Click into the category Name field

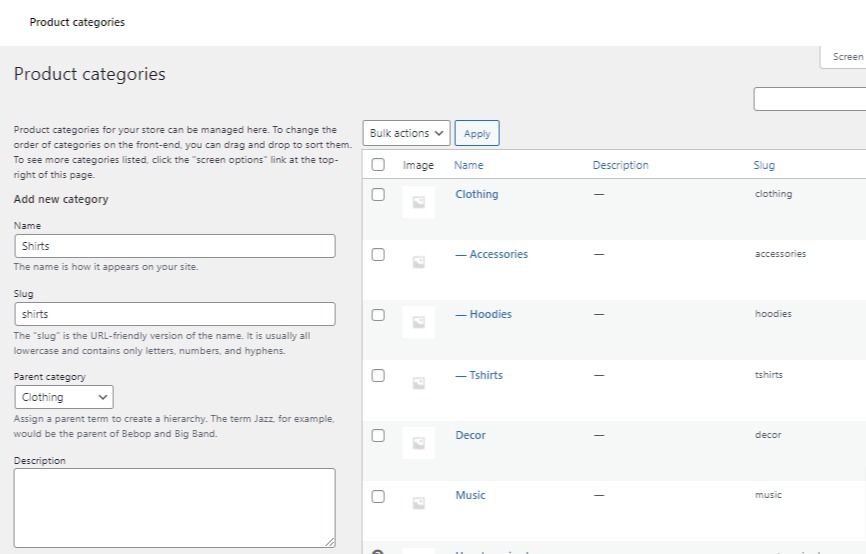coord(175,246)
